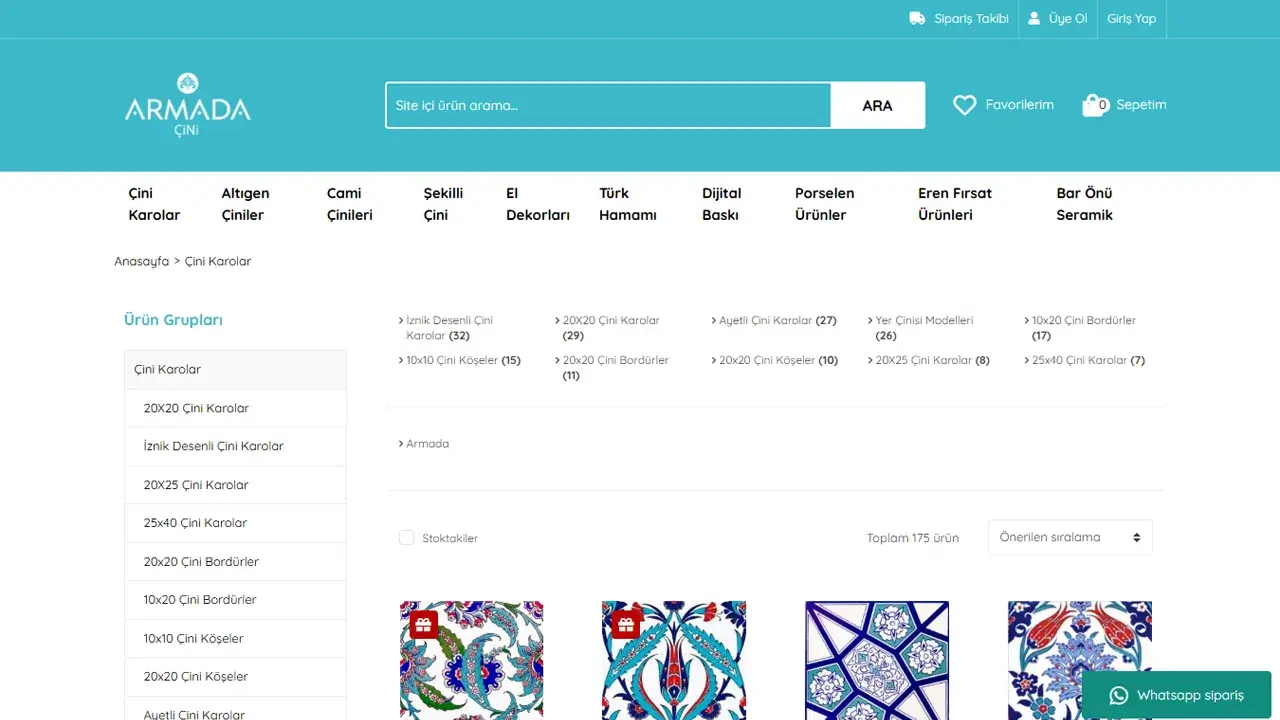Image resolution: width=1280 pixels, height=720 pixels.
Task: Click the Sipariş Takibi link
Action: point(971,19)
